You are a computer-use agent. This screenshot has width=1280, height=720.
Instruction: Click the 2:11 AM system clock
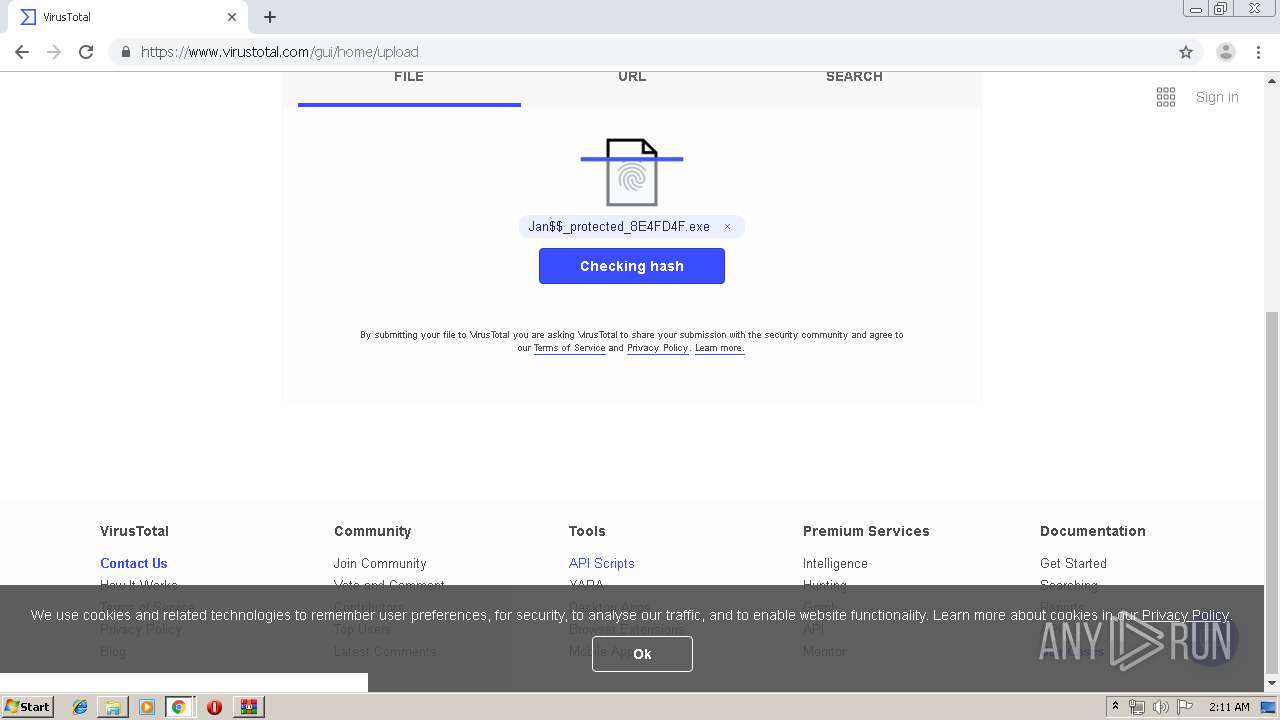pos(1229,707)
